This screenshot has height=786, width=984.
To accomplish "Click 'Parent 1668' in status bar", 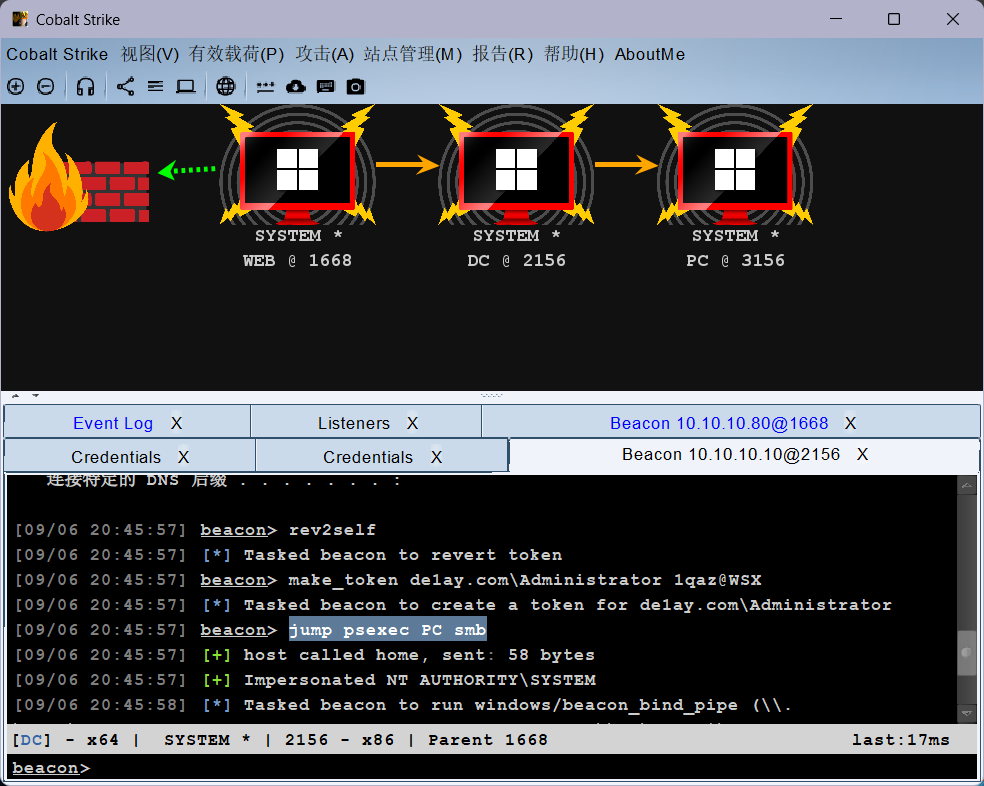I will 488,740.
